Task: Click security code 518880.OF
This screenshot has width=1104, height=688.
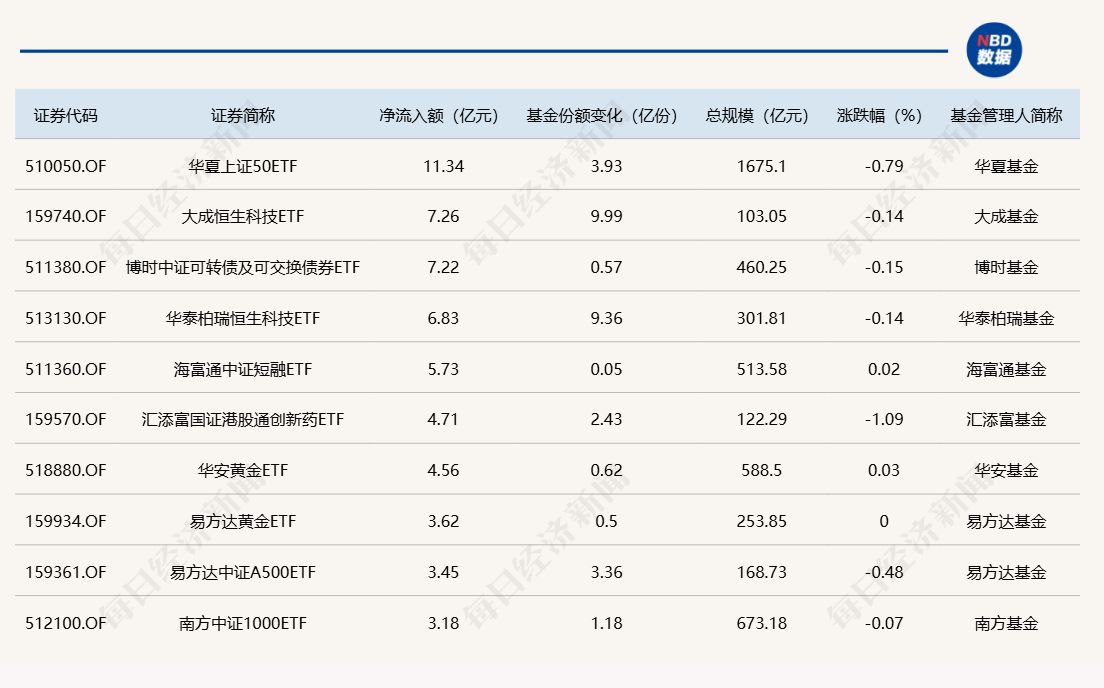Action: click(x=65, y=470)
